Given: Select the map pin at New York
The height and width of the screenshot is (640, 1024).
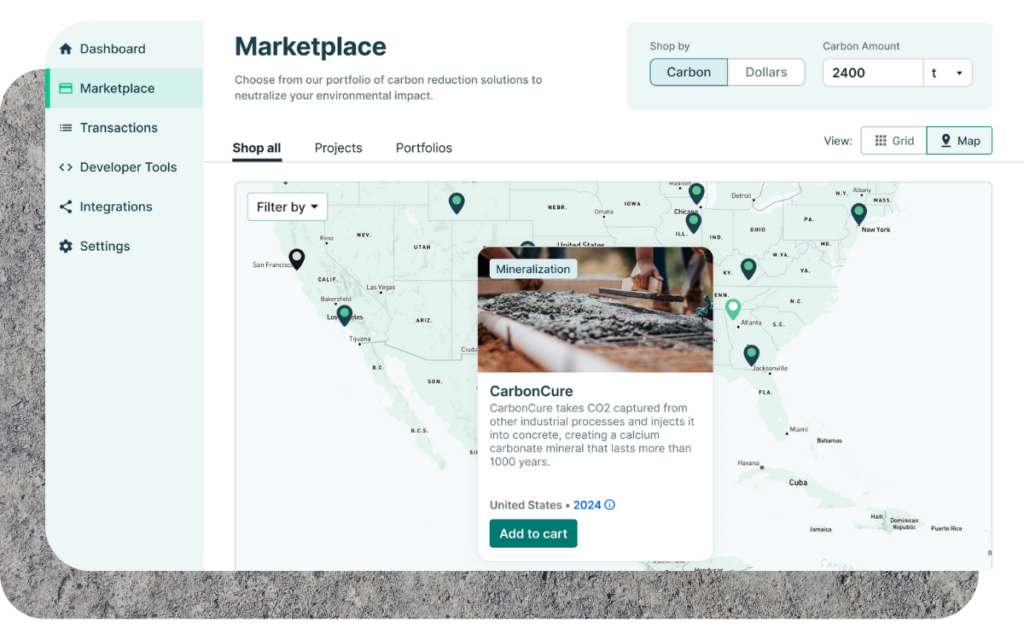Looking at the screenshot, I should pos(859,213).
